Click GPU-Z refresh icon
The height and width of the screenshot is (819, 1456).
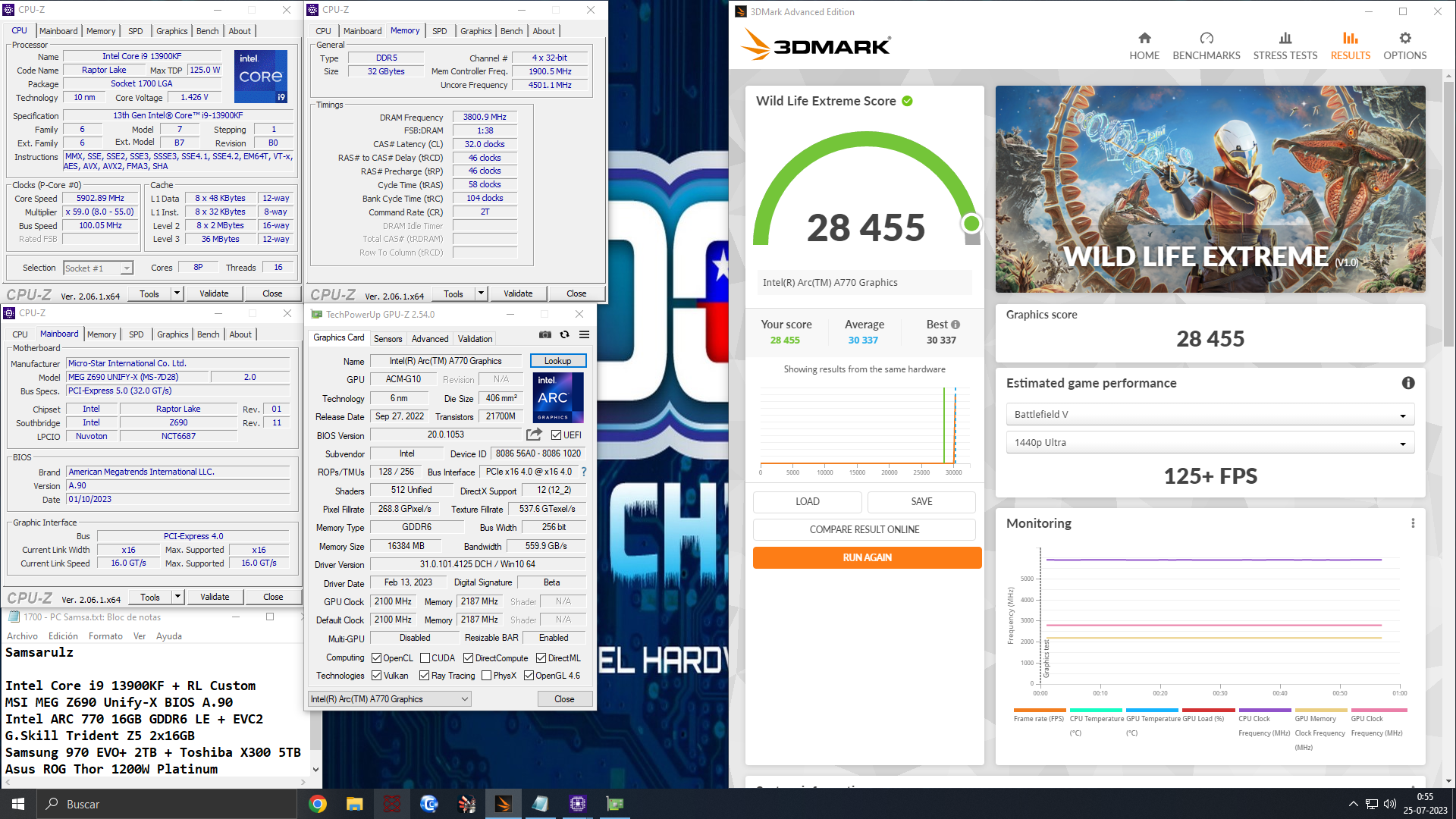point(564,334)
